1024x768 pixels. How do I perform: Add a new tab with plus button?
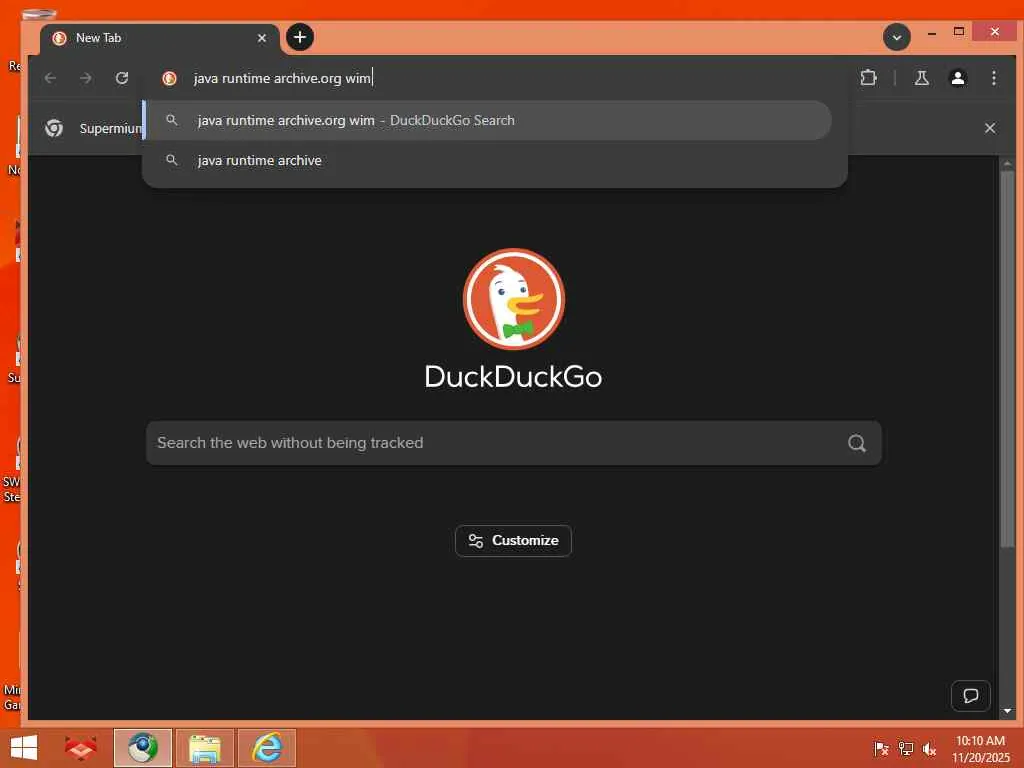pyautogui.click(x=300, y=37)
